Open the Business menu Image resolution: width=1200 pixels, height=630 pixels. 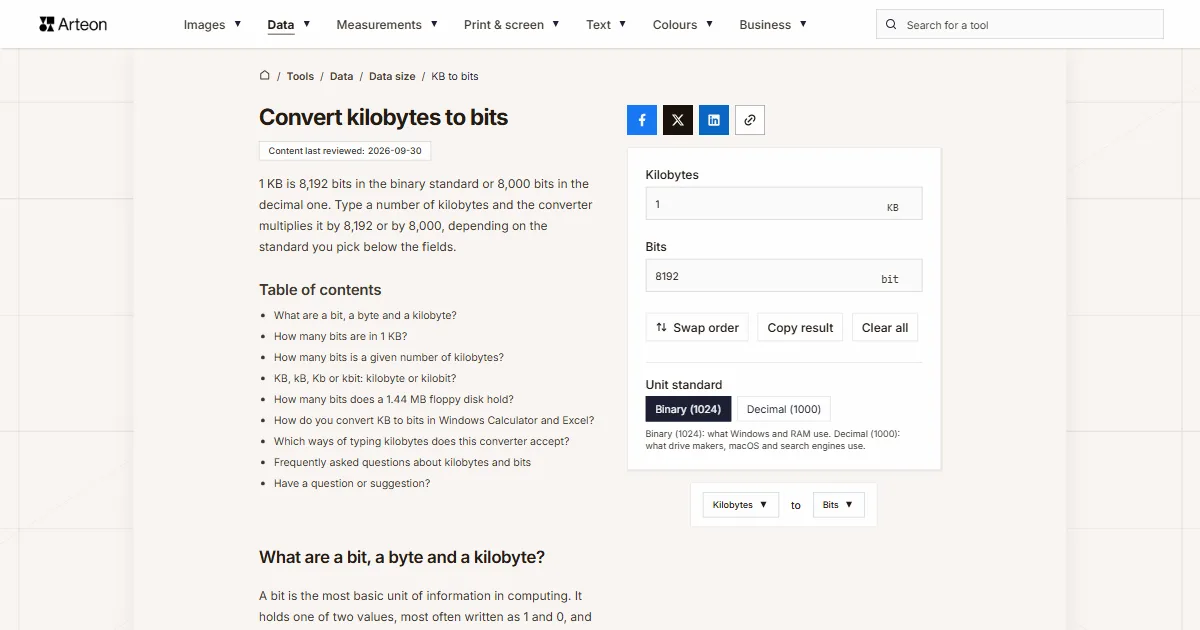pos(773,25)
